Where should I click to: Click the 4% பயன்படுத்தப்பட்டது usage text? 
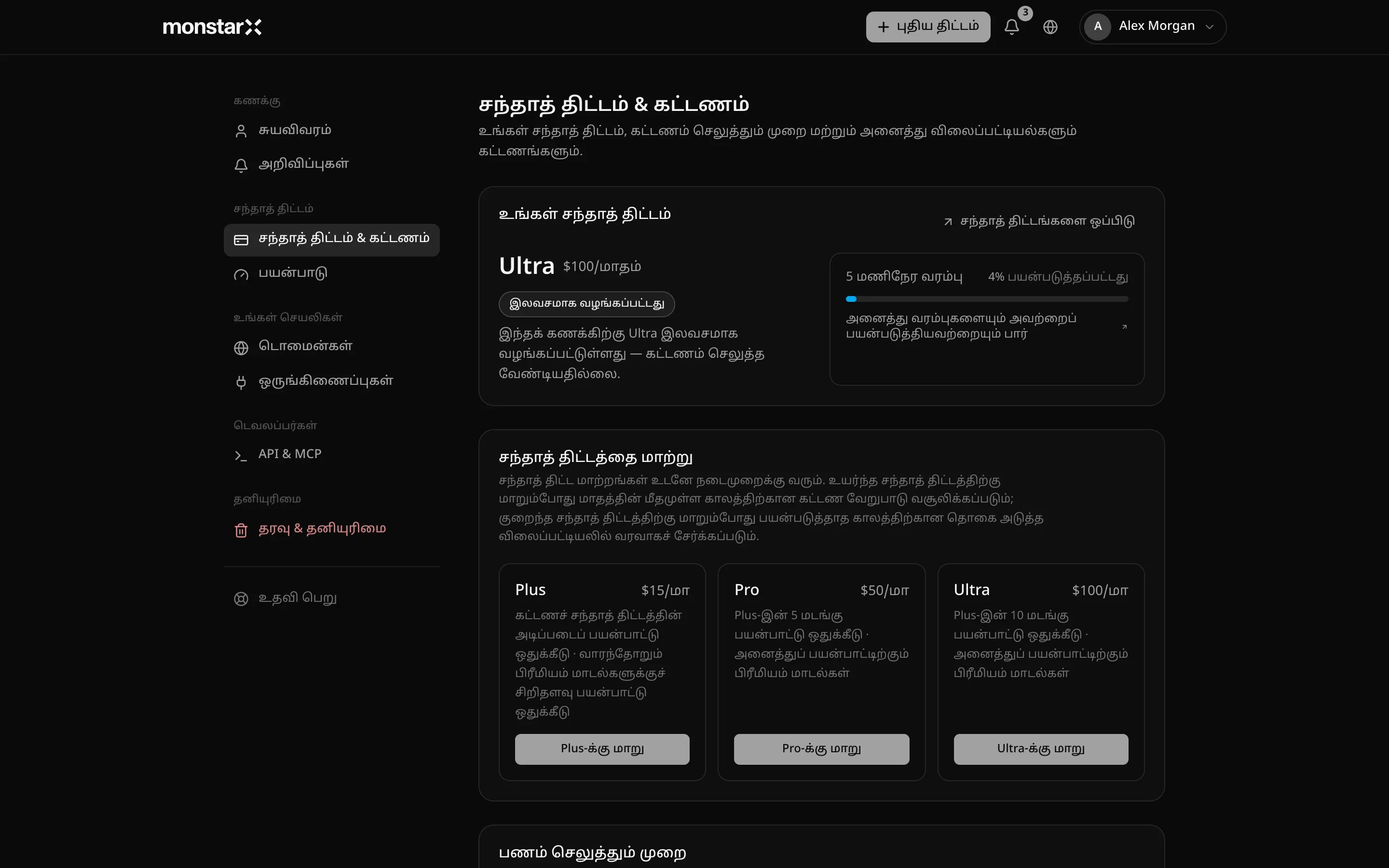click(1057, 277)
